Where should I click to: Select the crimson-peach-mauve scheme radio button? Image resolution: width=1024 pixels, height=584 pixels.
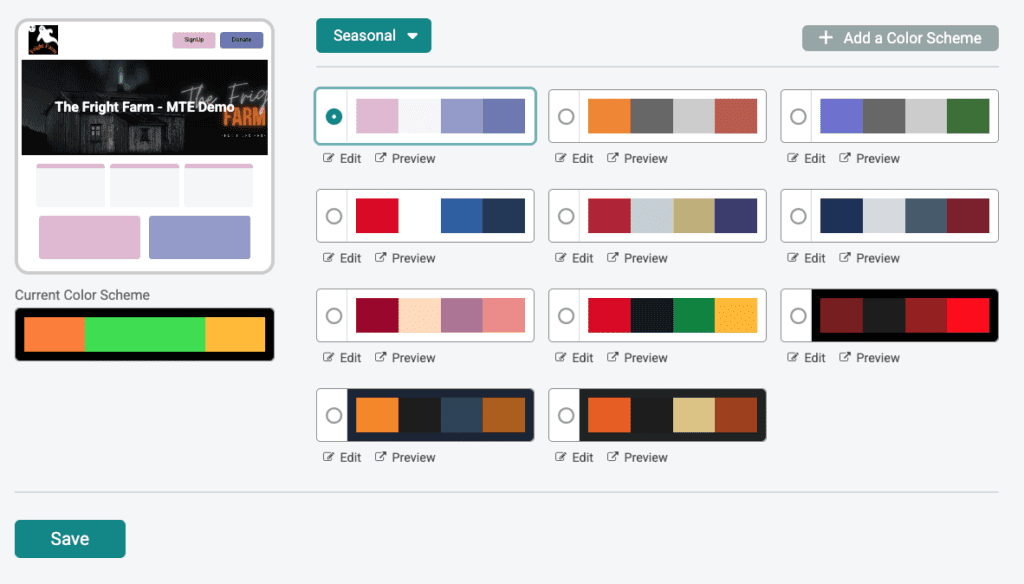[334, 316]
